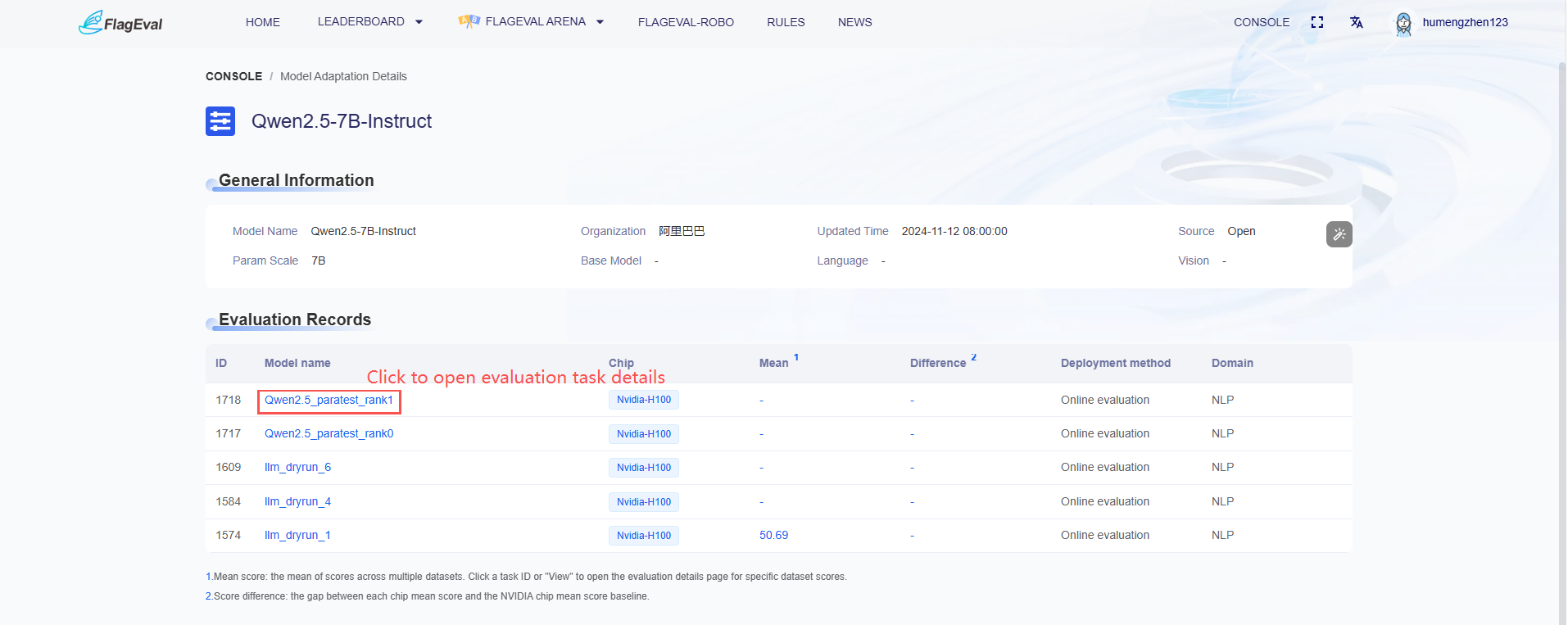Click the user avatar icon
1568x625 pixels.
pos(1403,23)
